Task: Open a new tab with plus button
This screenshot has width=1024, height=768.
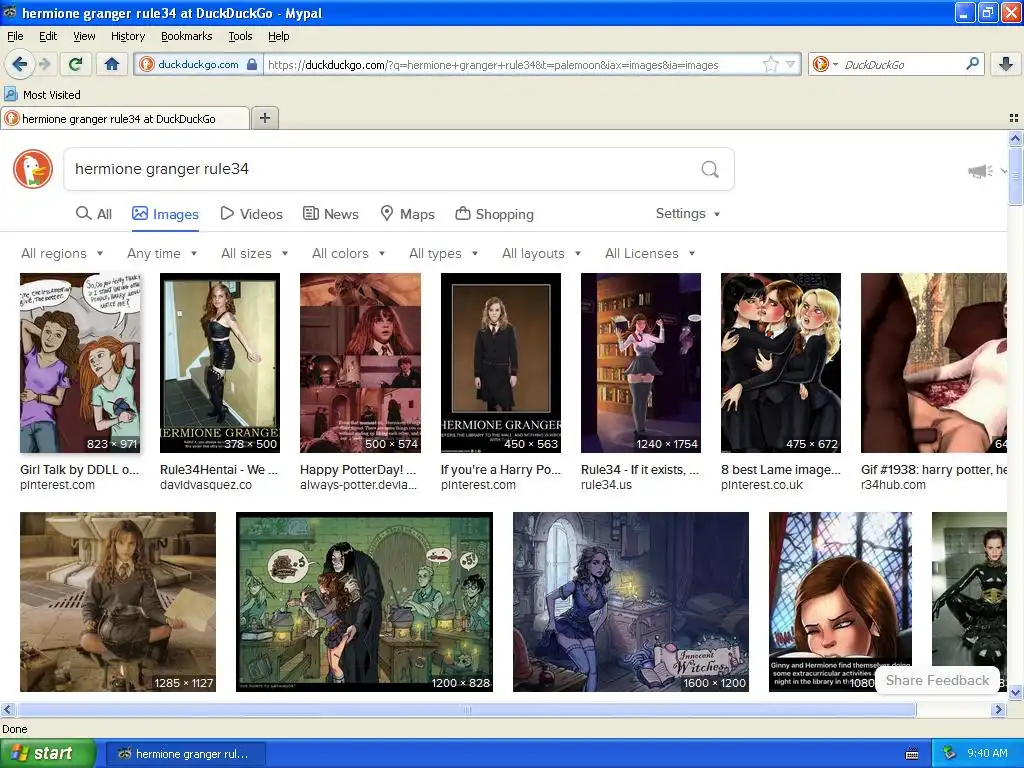Action: tap(264, 118)
